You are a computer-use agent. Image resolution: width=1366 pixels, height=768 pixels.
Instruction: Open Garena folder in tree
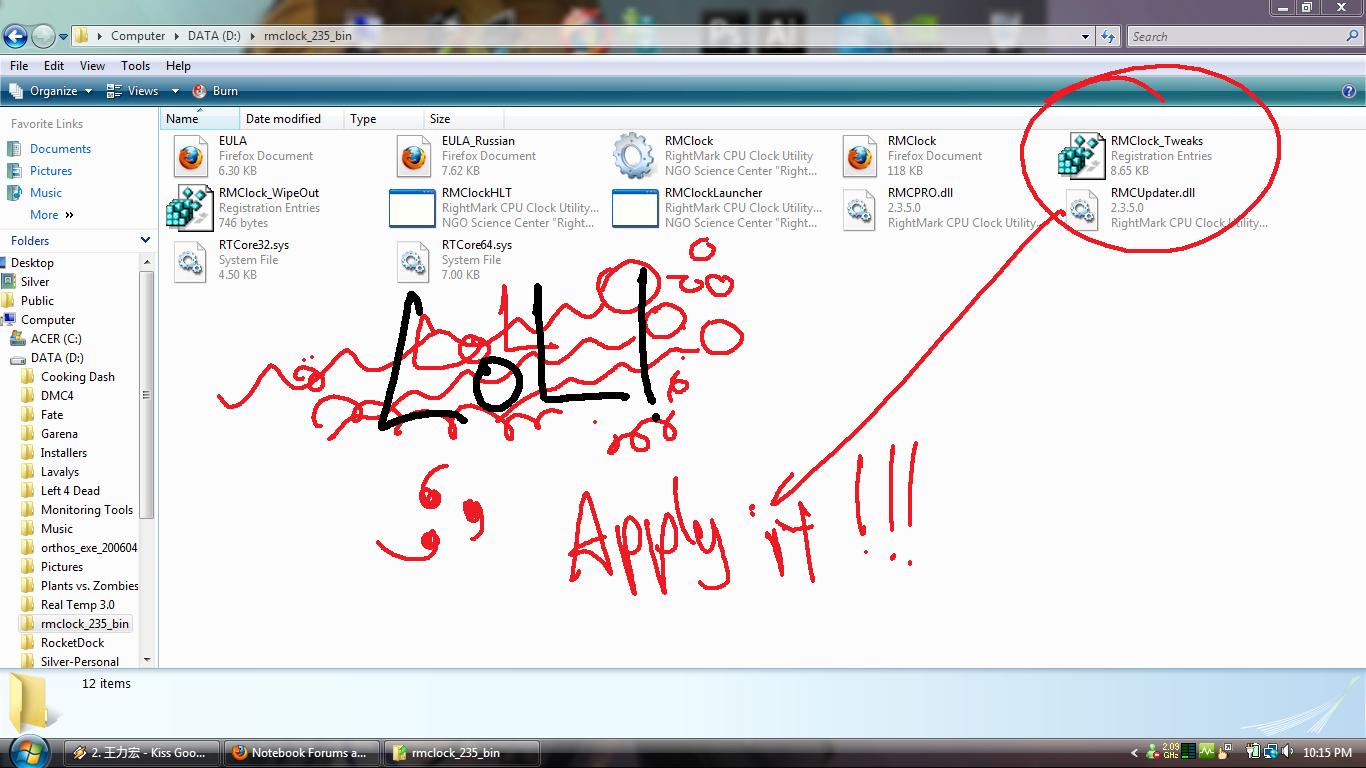(59, 434)
